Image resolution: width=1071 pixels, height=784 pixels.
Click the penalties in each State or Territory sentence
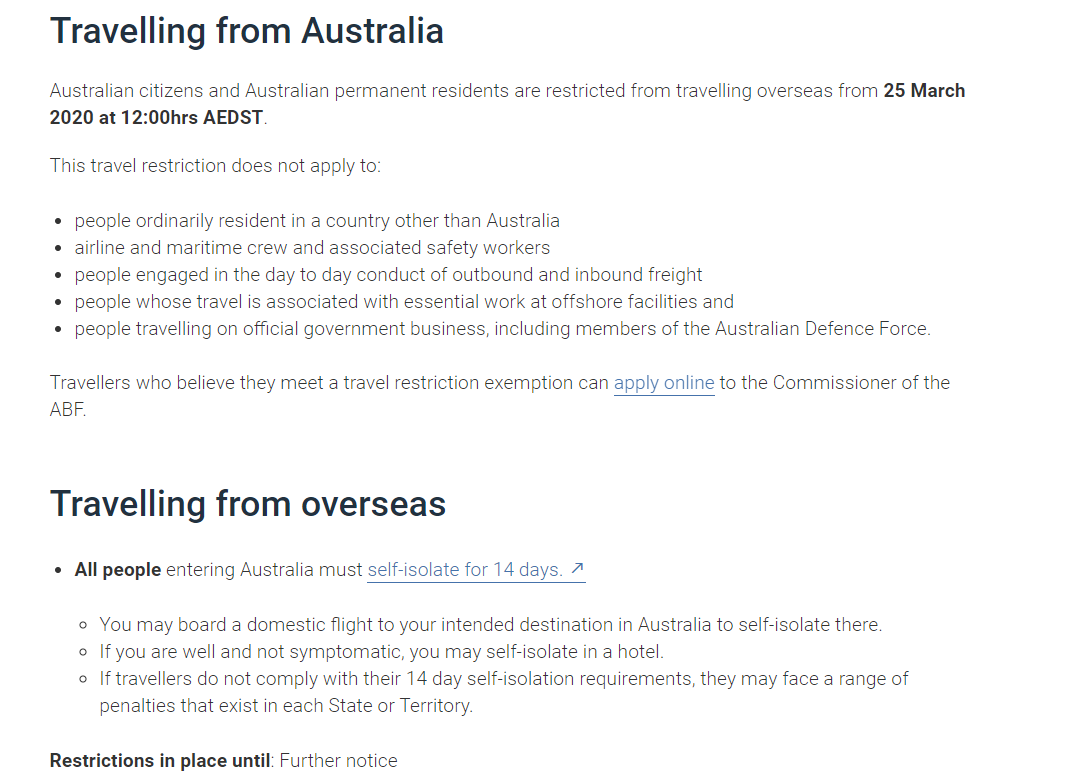tap(504, 692)
